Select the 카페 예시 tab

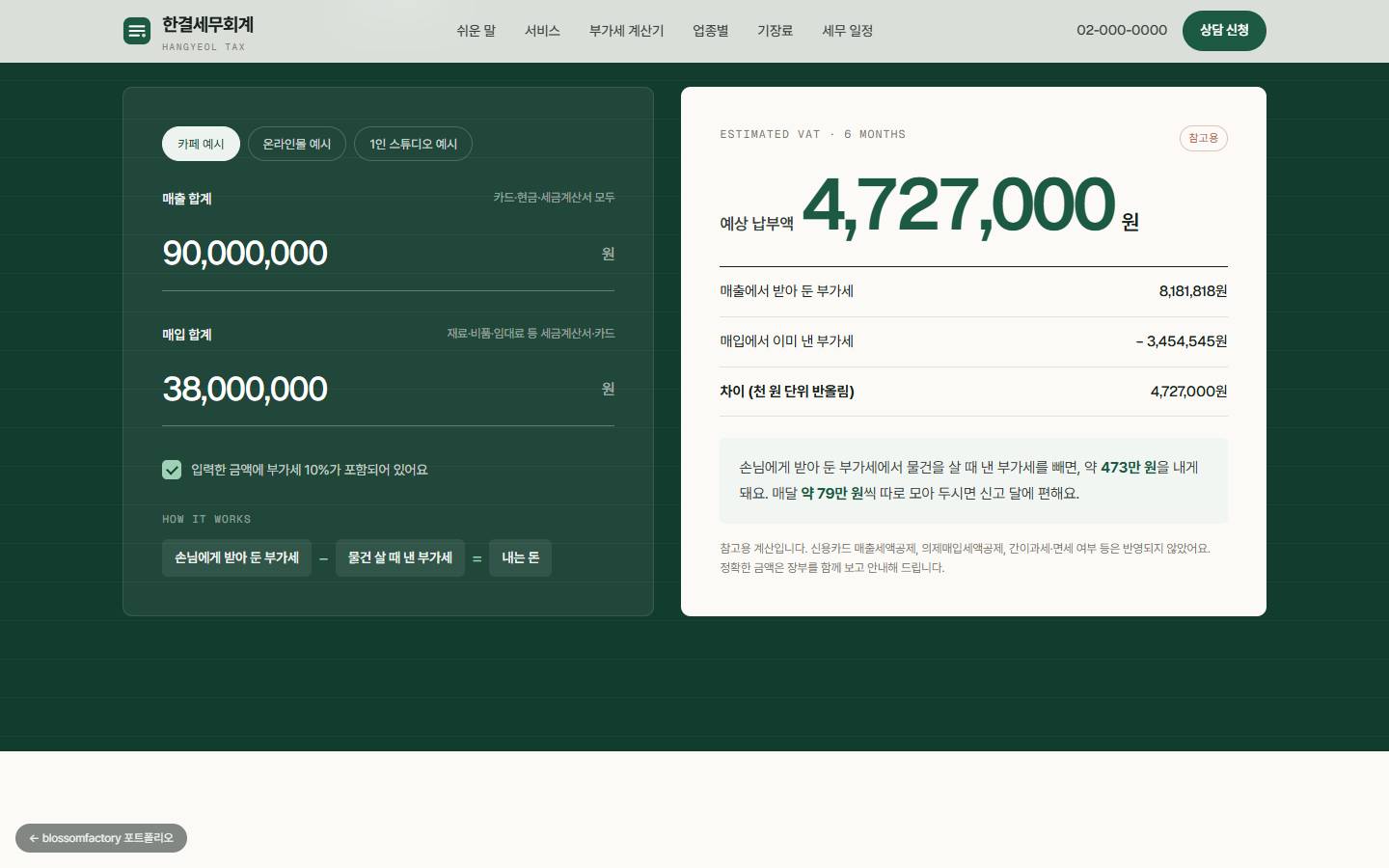201,144
